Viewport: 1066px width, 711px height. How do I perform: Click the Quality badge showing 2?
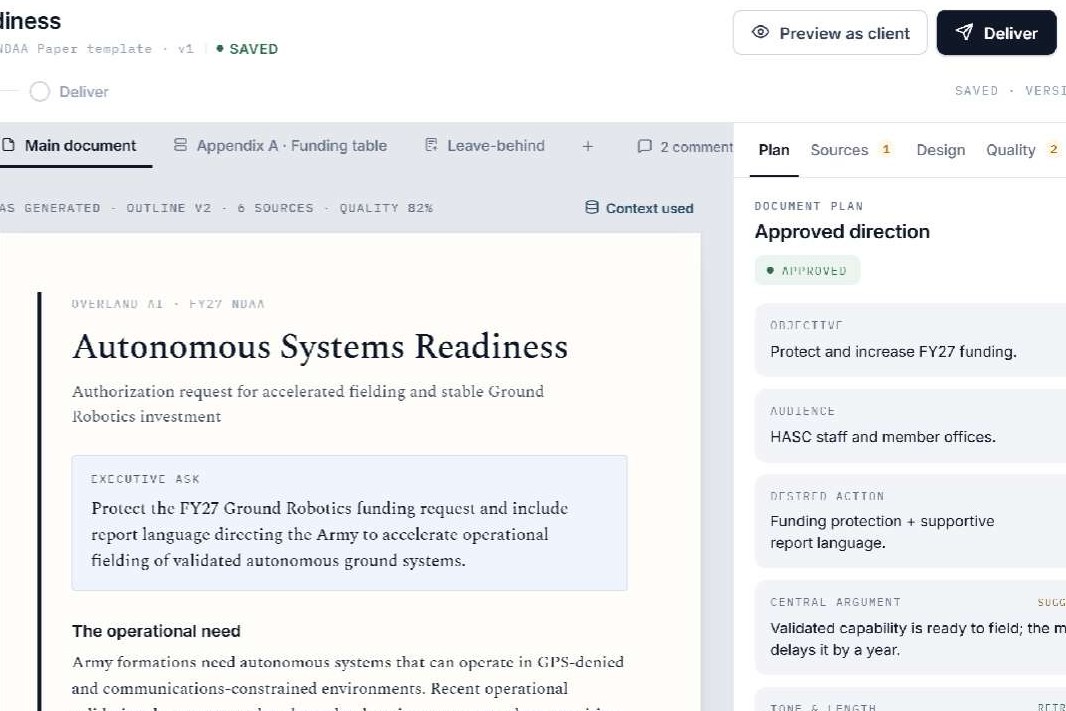pyautogui.click(x=1053, y=149)
